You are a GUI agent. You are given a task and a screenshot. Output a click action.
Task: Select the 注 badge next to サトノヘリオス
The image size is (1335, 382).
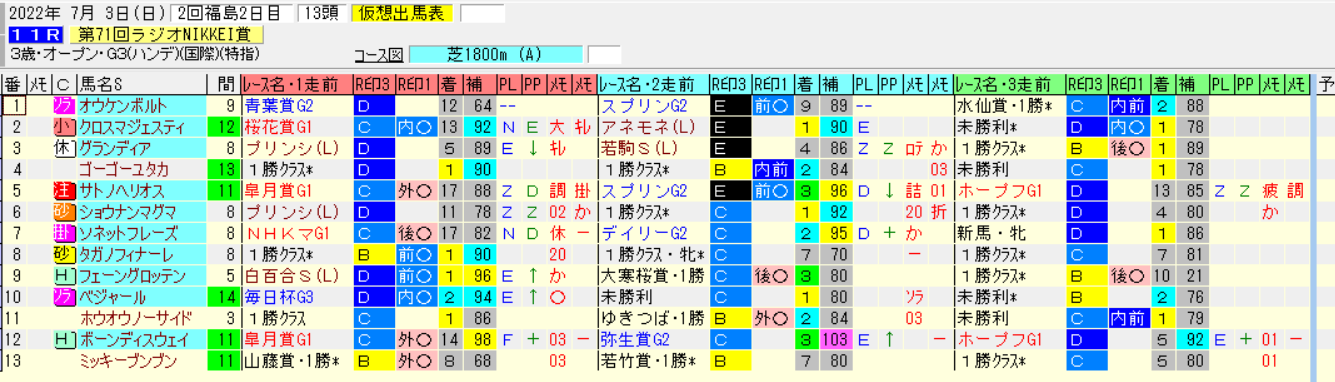coord(63,190)
